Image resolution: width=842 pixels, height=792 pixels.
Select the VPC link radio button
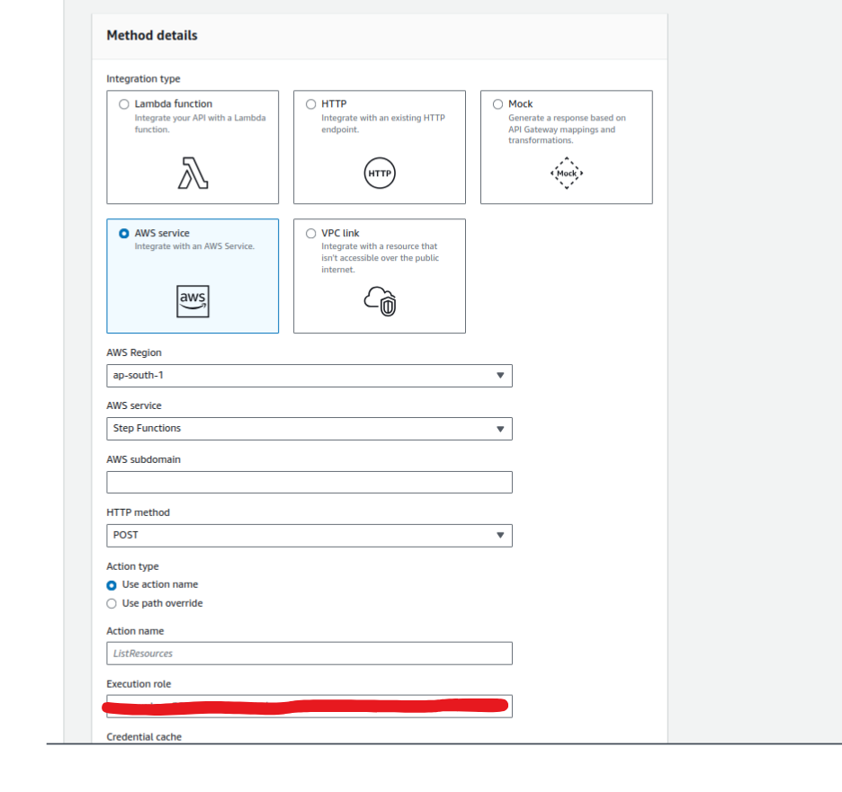pos(311,233)
